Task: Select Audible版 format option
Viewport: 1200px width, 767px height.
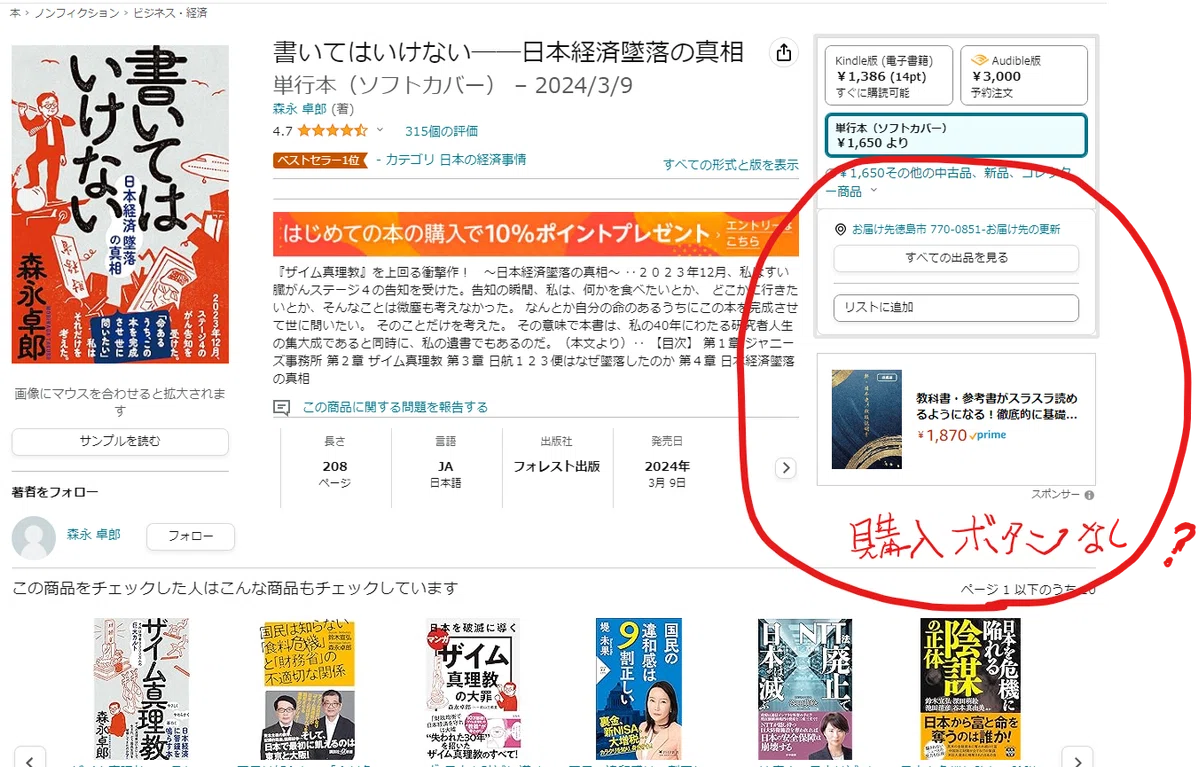Action: point(1024,75)
